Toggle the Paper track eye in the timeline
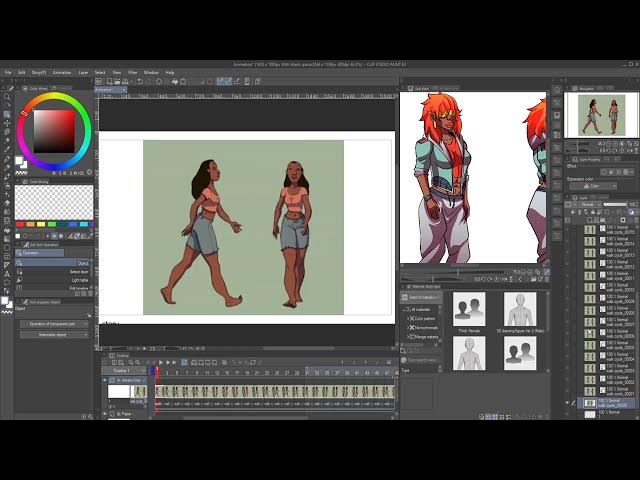The width and height of the screenshot is (640, 480). tap(104, 414)
